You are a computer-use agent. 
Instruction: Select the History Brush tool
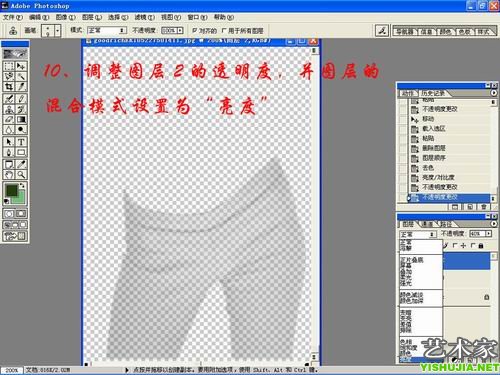pos(21,109)
